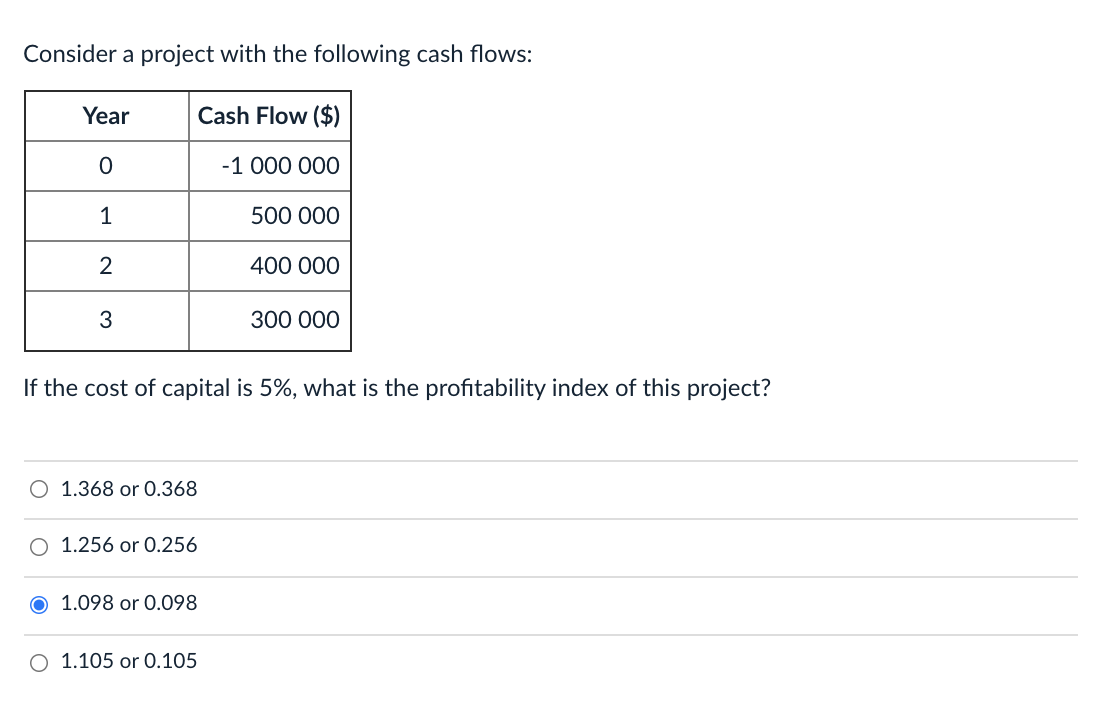Click the label text 1.368 or 0.368

[128, 489]
